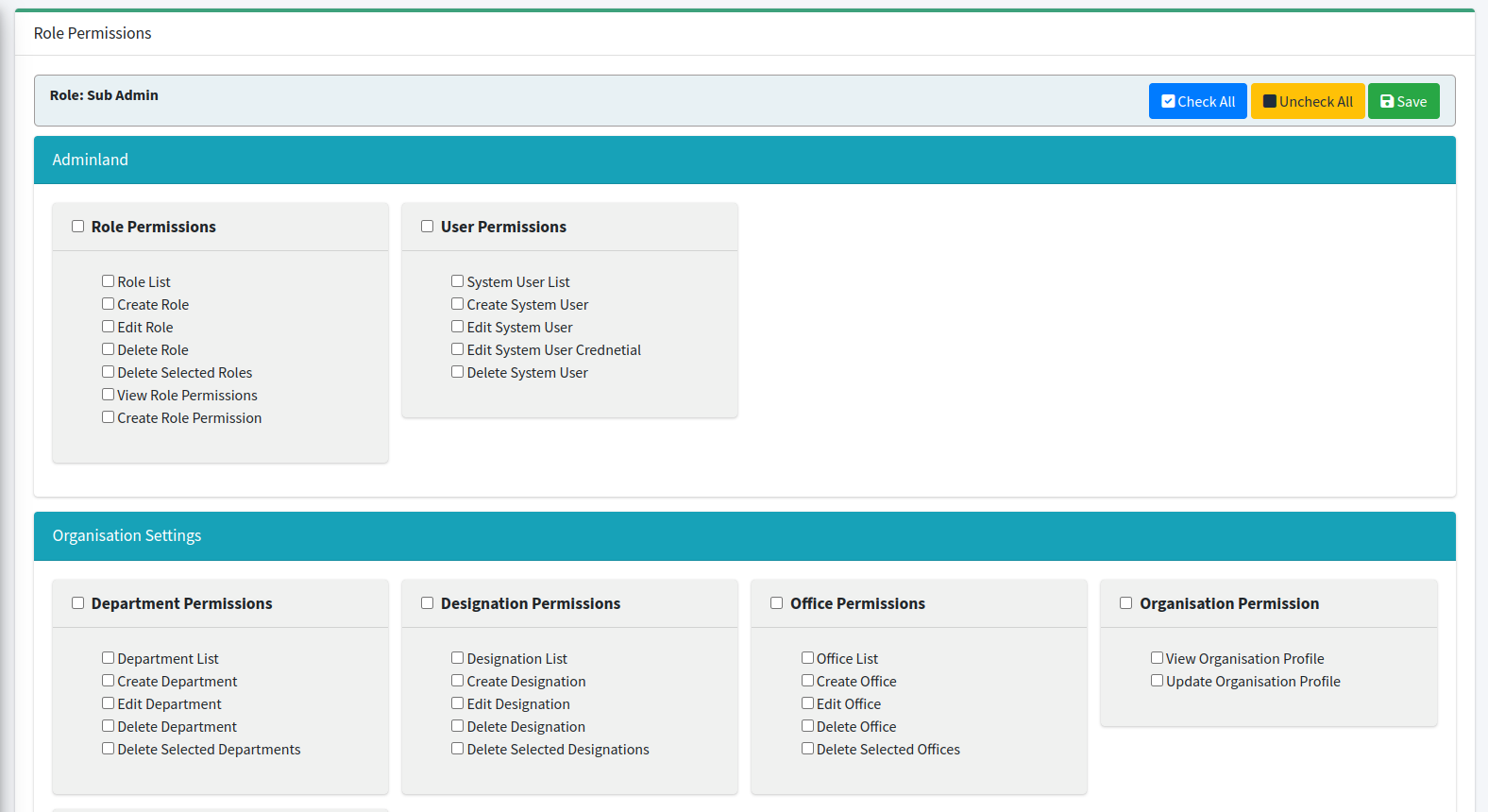Toggle Designation Permissions group checkbox
The height and width of the screenshot is (812, 1488).
(x=428, y=603)
